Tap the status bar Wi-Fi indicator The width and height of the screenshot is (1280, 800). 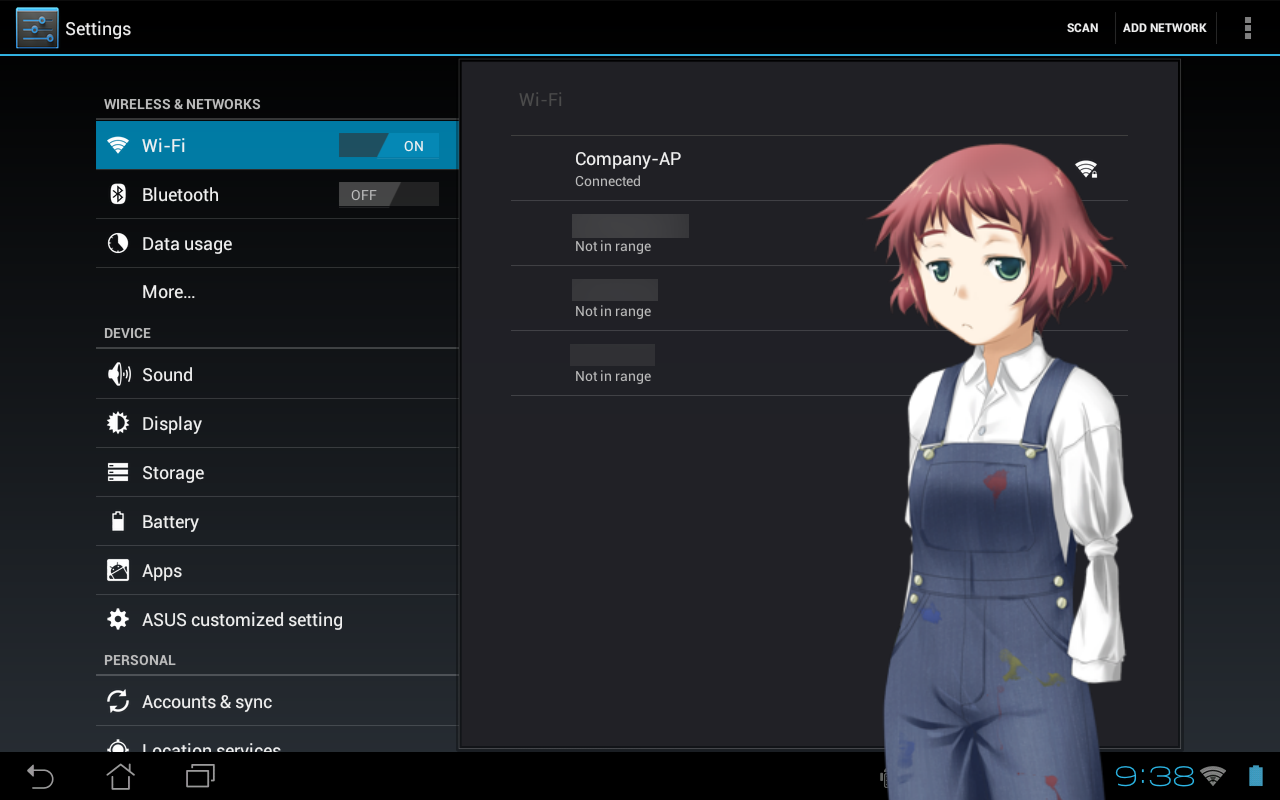[x=1213, y=775]
